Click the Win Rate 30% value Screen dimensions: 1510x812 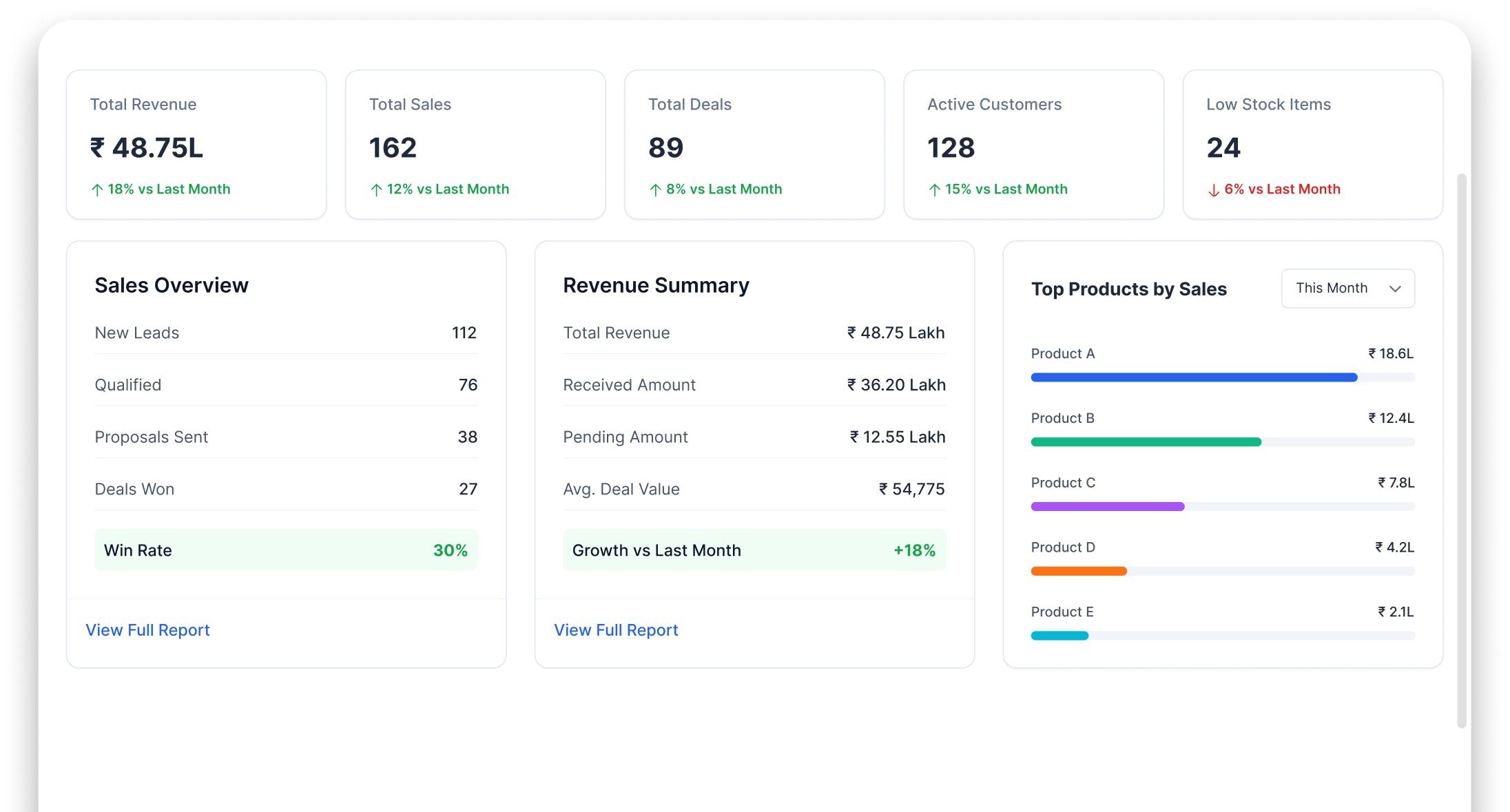[x=450, y=551]
